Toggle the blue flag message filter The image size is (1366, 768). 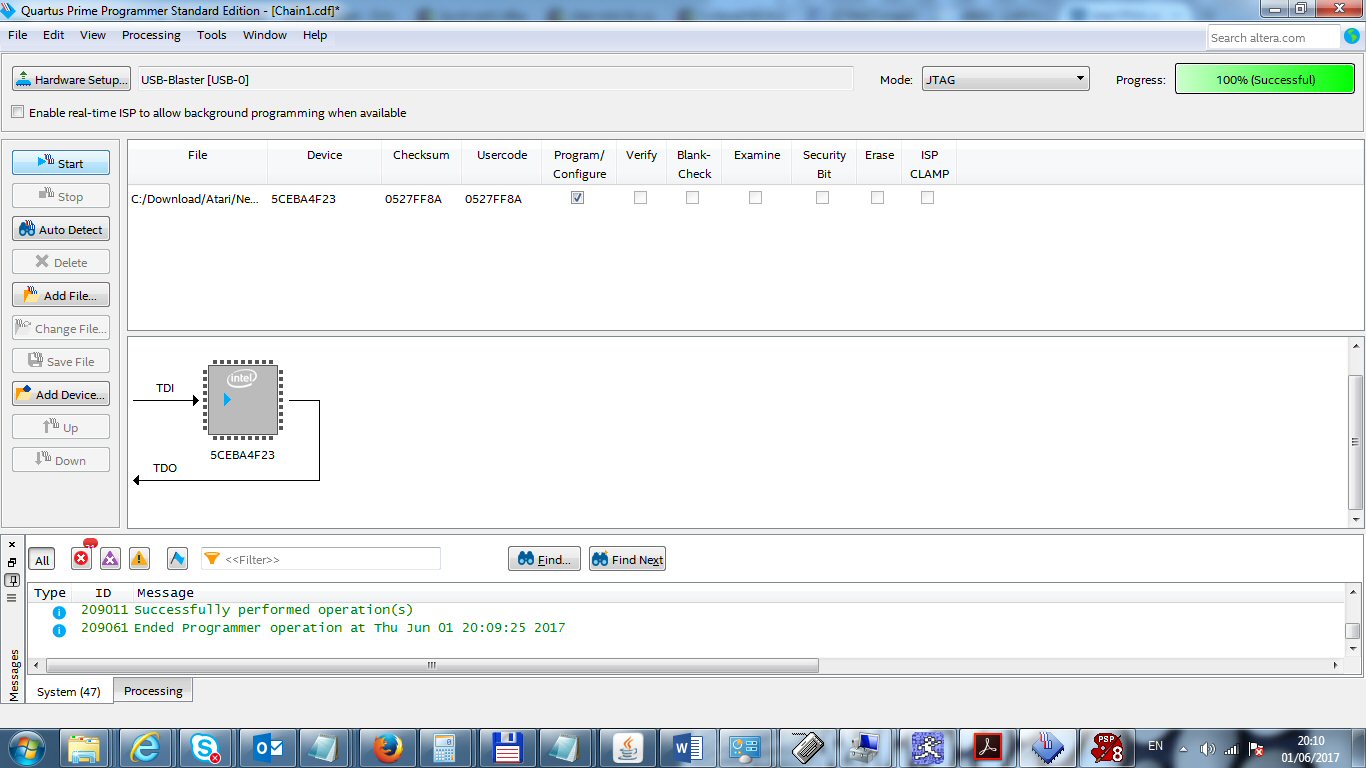pos(177,559)
